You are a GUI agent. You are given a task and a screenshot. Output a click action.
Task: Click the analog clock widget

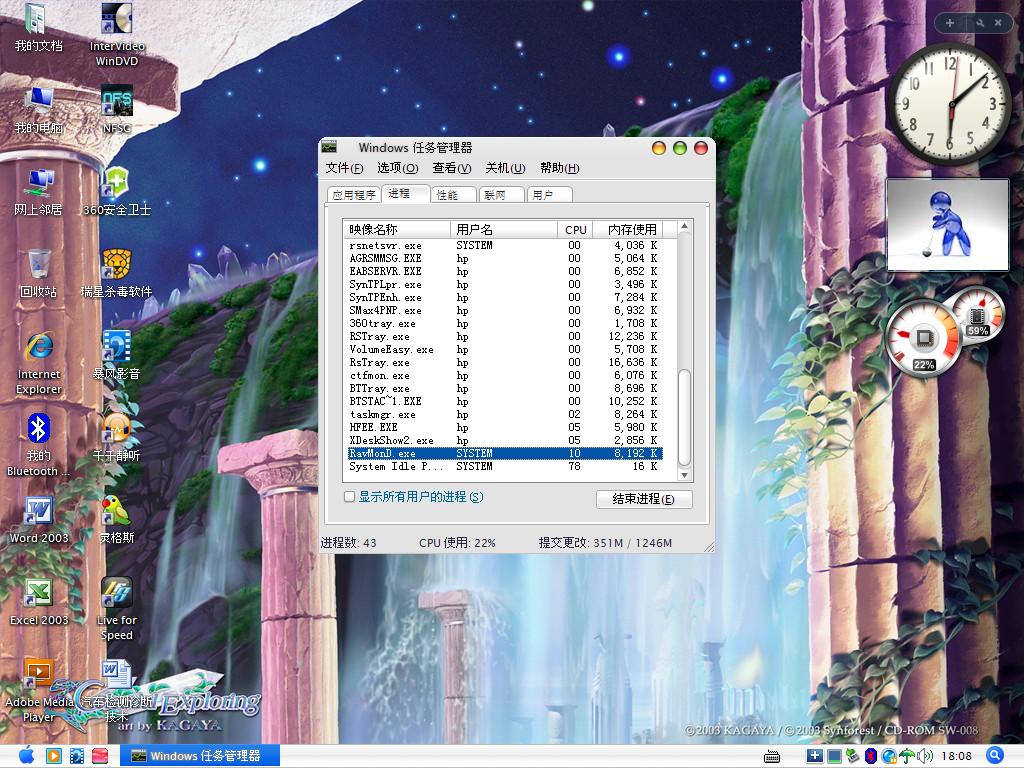(951, 104)
